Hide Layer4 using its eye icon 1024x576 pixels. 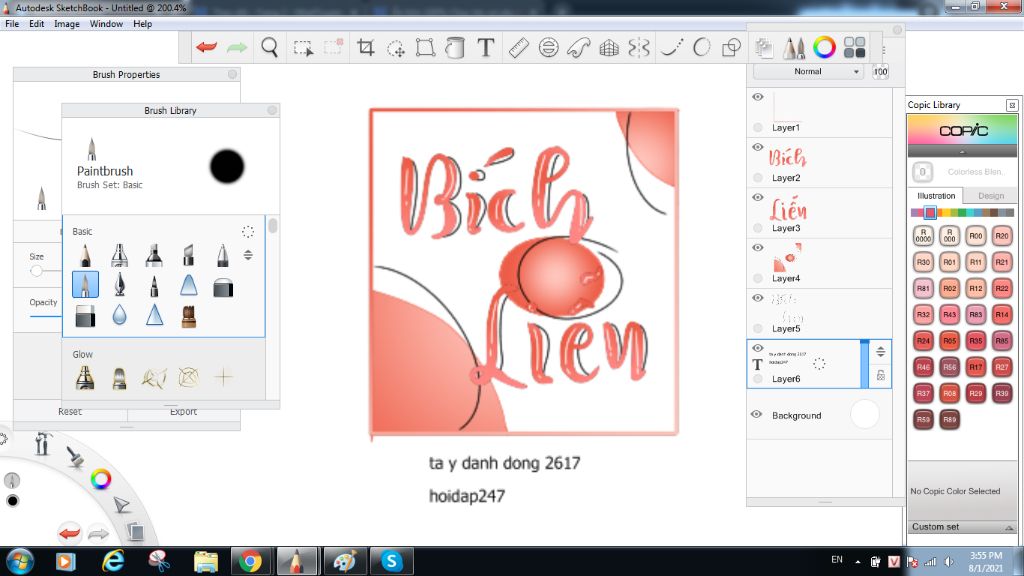758,248
